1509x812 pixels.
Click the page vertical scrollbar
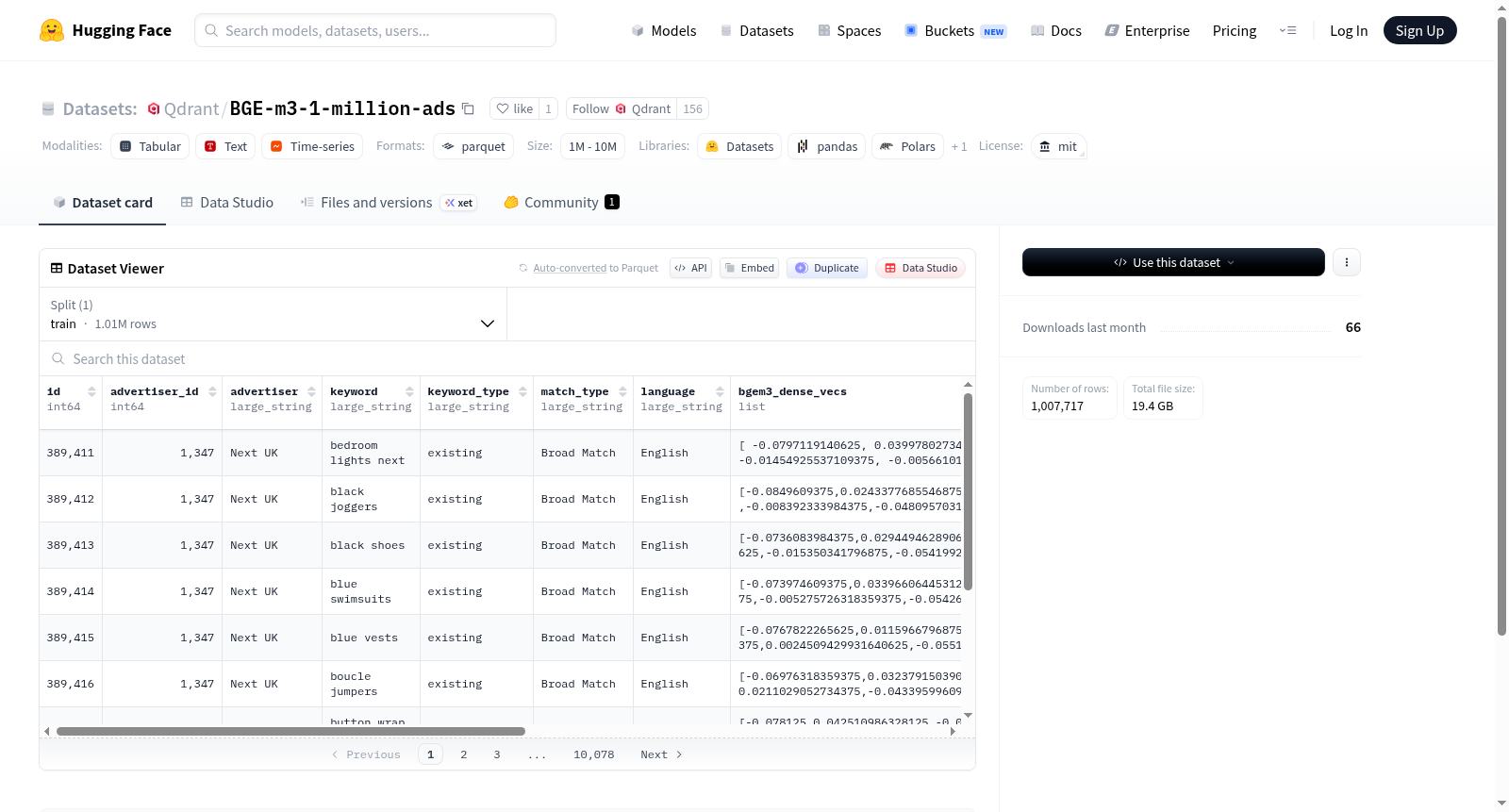(1502, 325)
